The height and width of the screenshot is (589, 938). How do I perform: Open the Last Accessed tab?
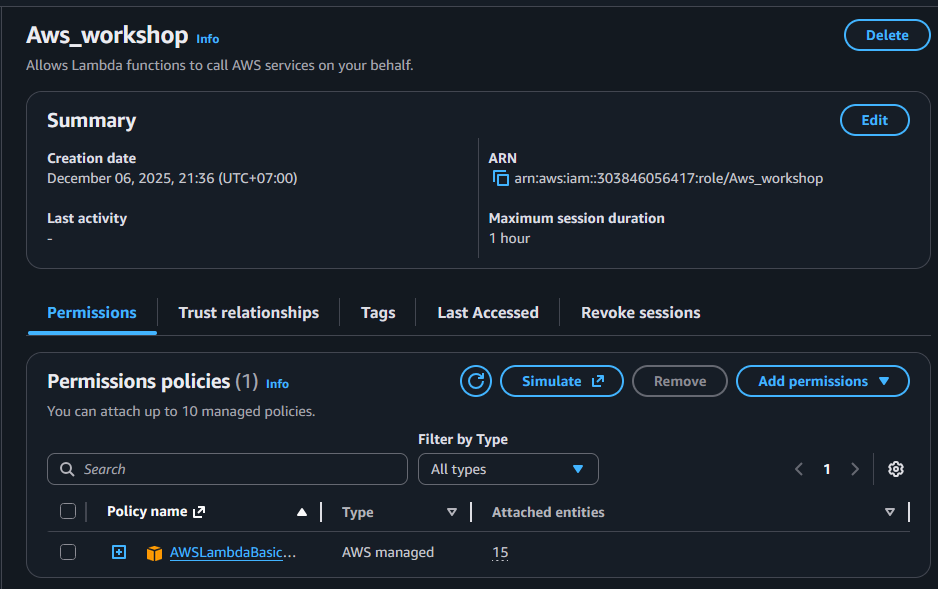click(488, 313)
